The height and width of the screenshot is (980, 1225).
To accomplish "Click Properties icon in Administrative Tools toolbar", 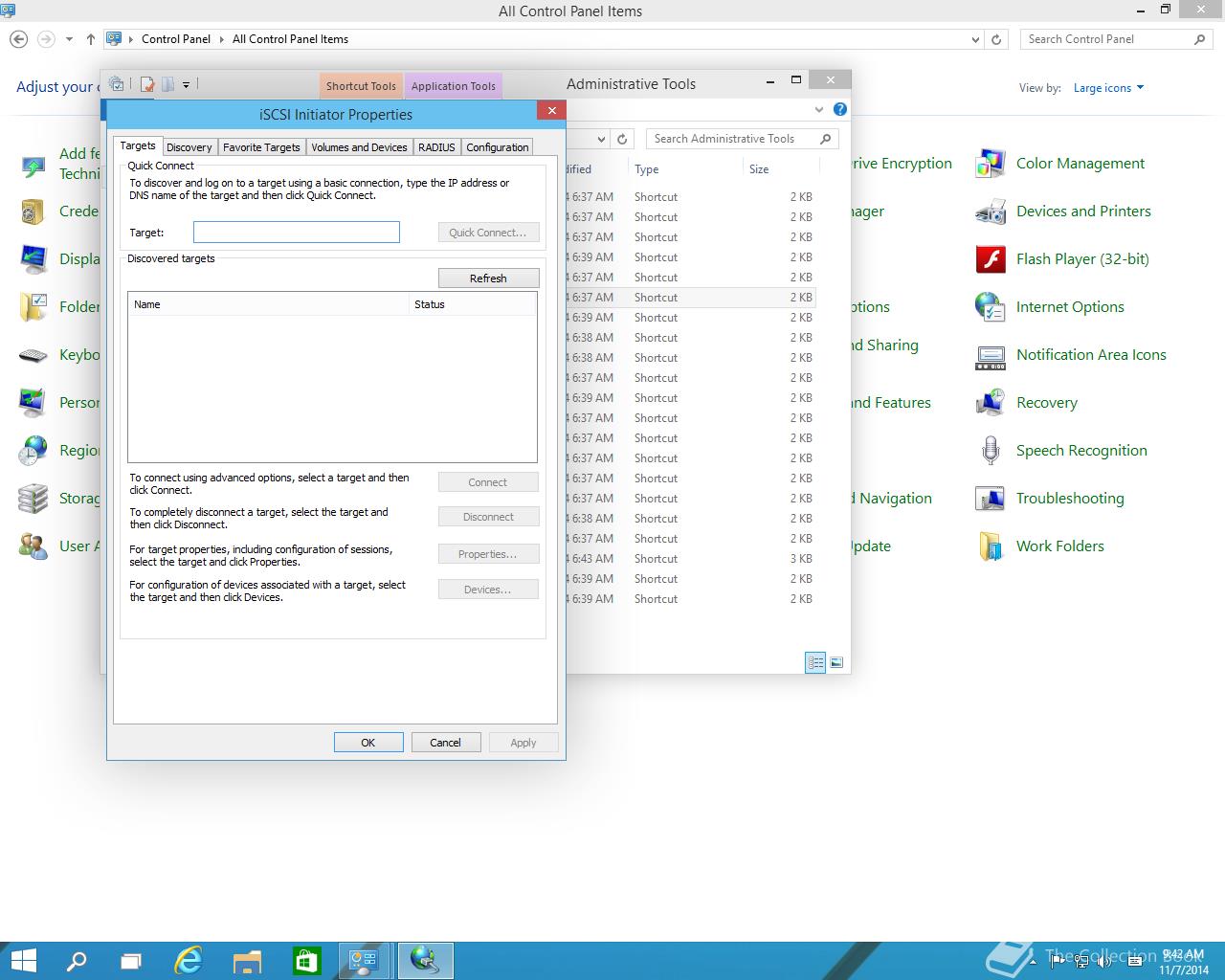I will click(147, 84).
